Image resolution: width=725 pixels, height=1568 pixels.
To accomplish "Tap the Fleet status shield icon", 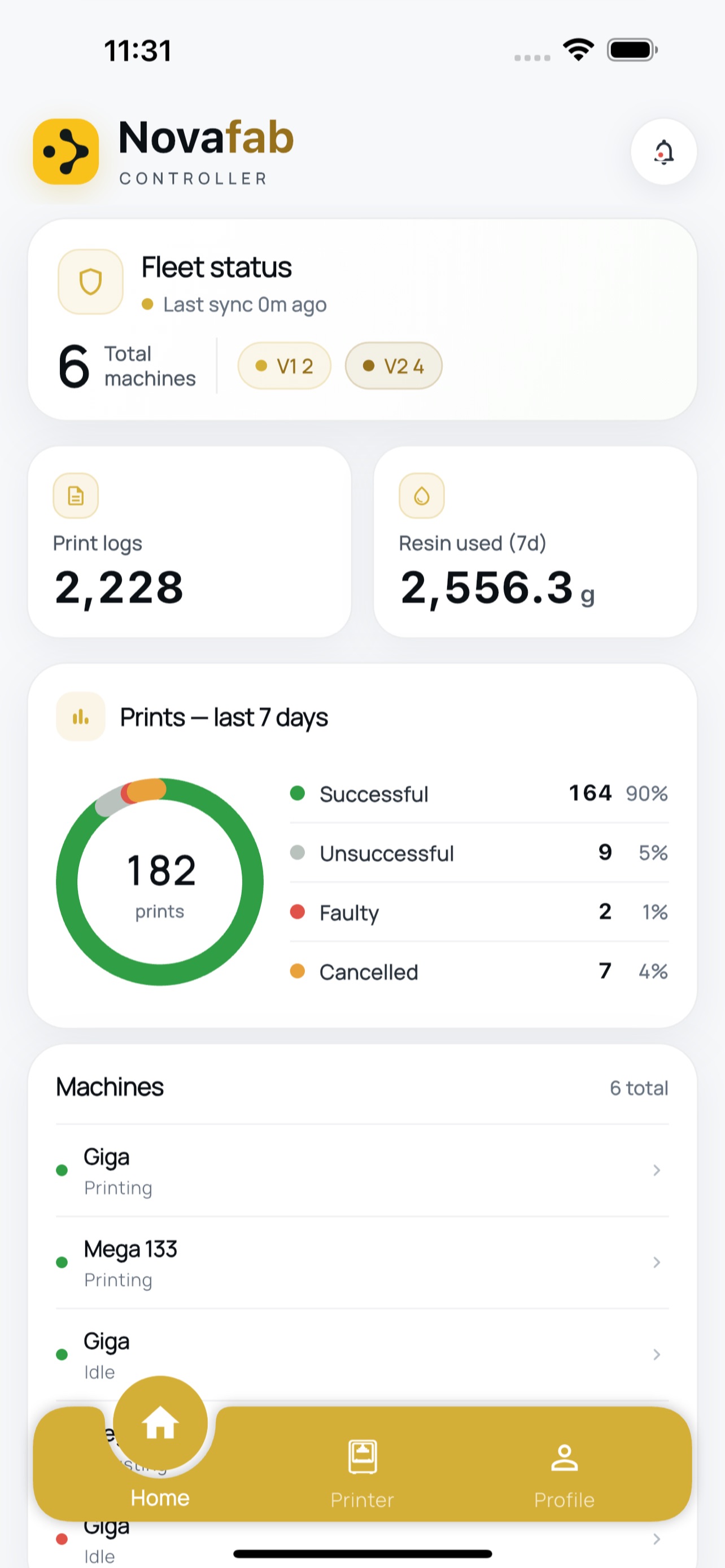I will (91, 282).
